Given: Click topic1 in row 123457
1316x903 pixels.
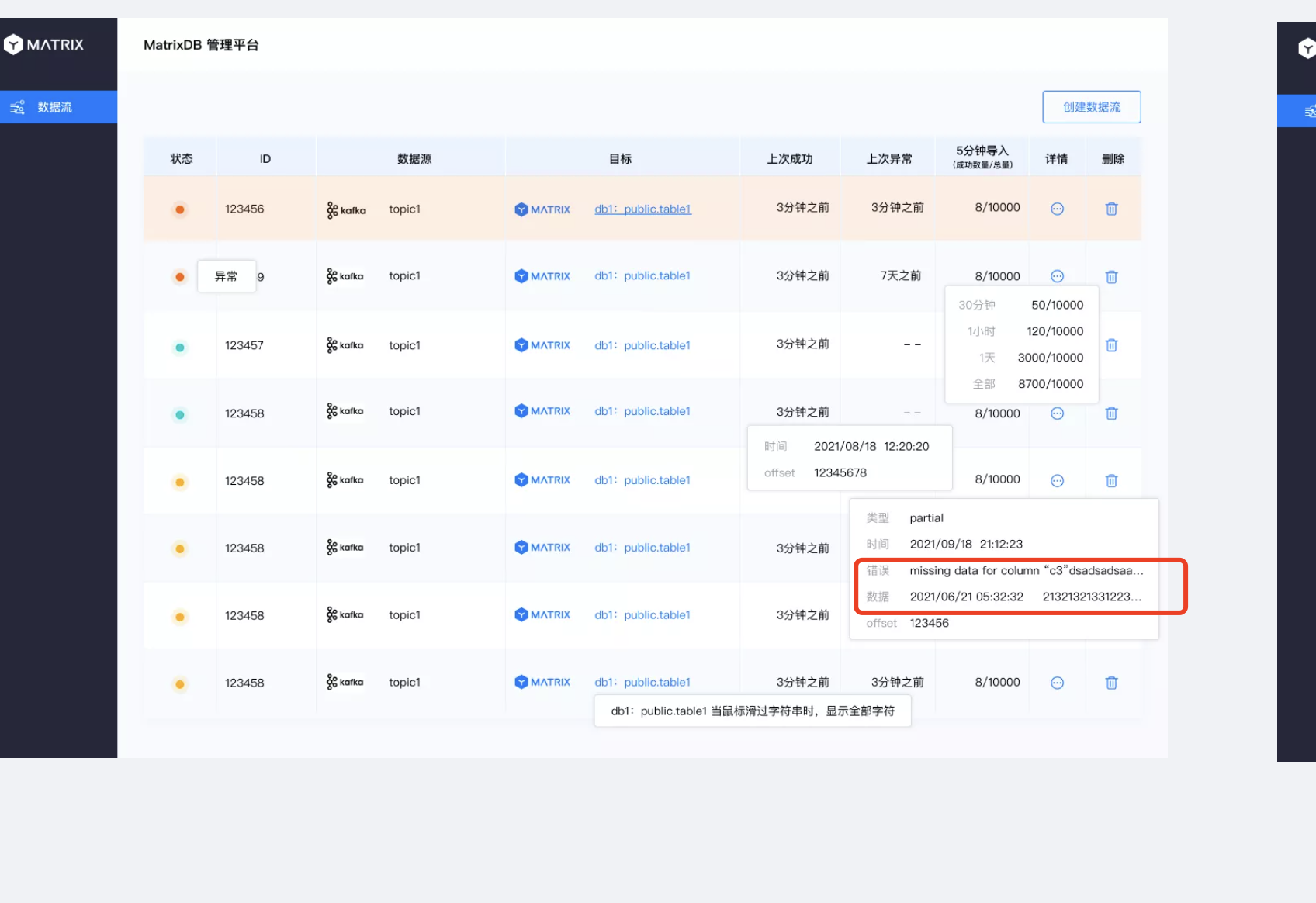Looking at the screenshot, I should (404, 345).
